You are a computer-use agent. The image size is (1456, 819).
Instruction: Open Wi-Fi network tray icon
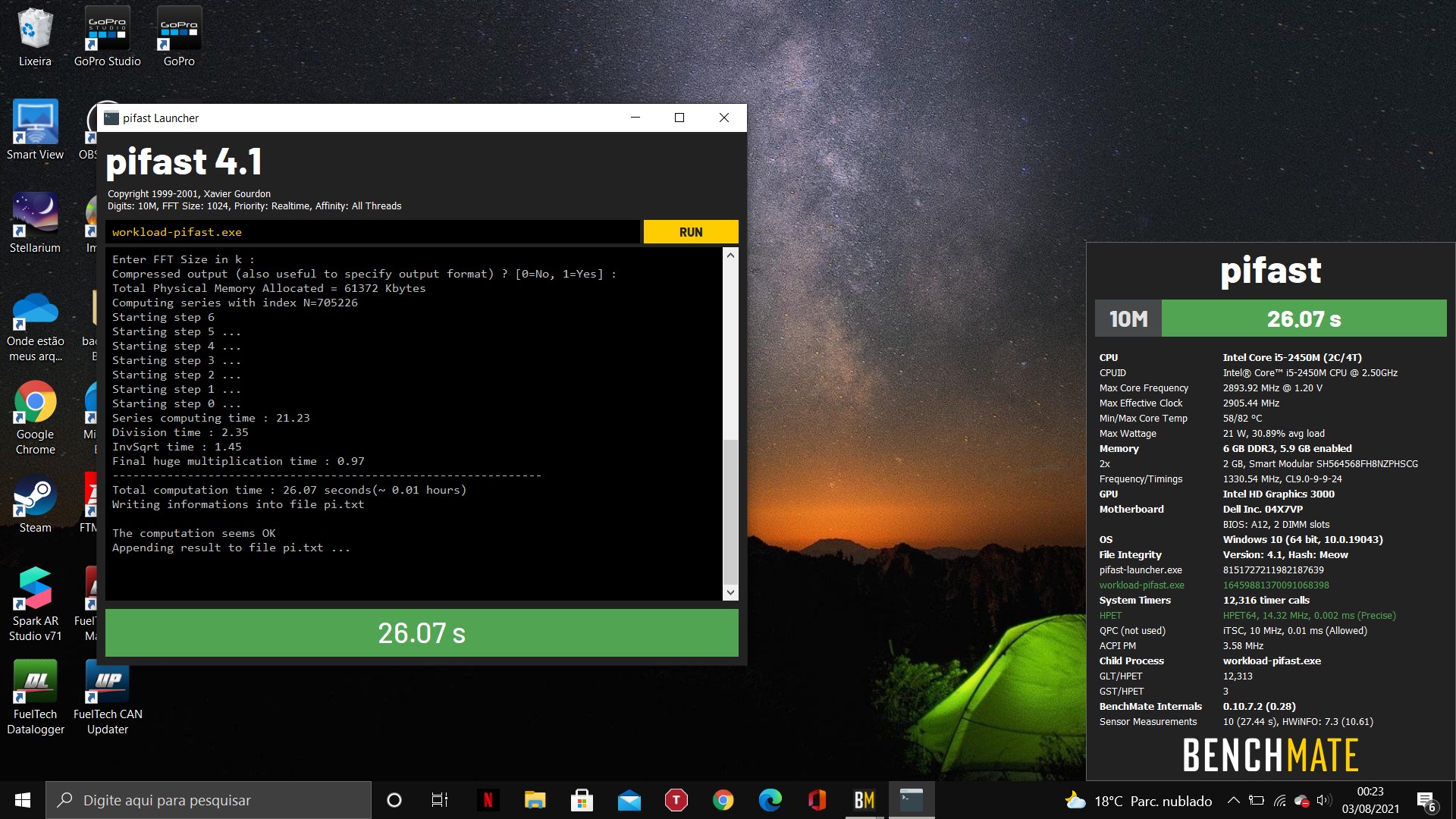[1279, 800]
